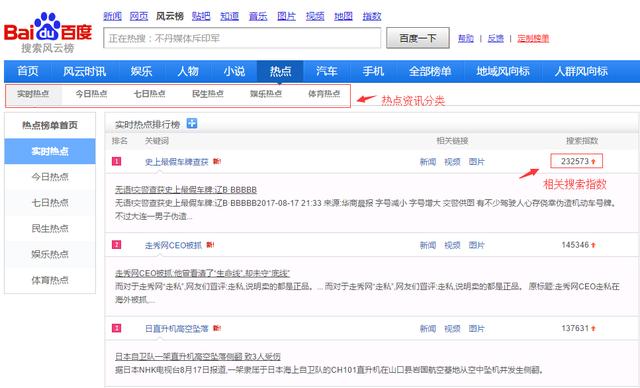Select 人物 in the blue menu

[188, 71]
